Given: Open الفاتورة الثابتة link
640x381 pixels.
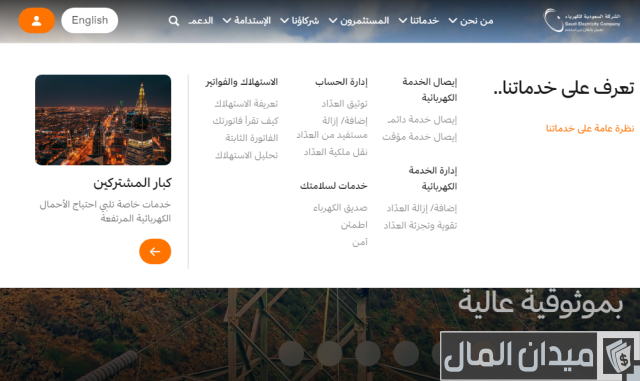Looking at the screenshot, I should (251, 138).
